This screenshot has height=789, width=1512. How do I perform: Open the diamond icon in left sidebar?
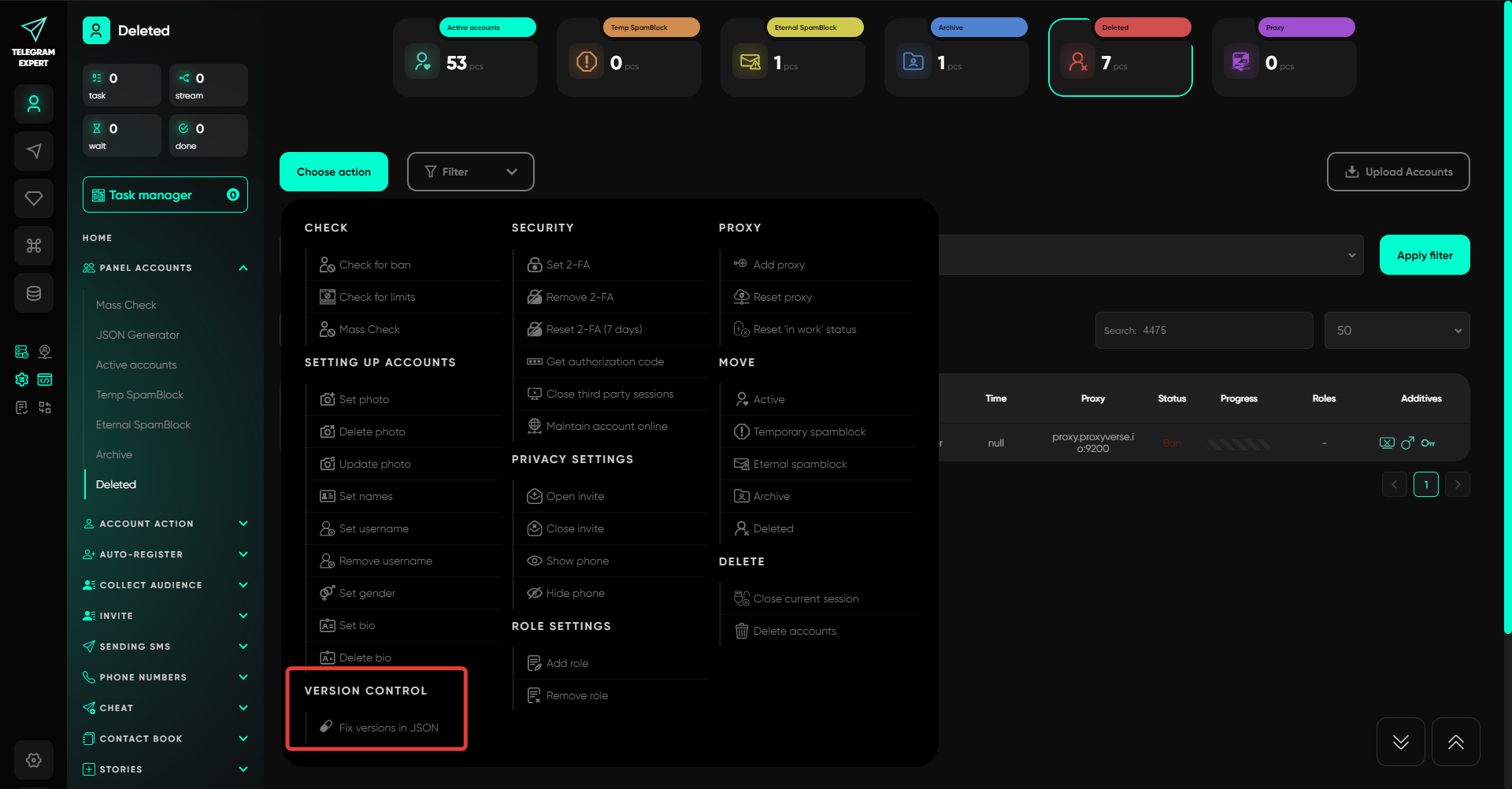[34, 198]
